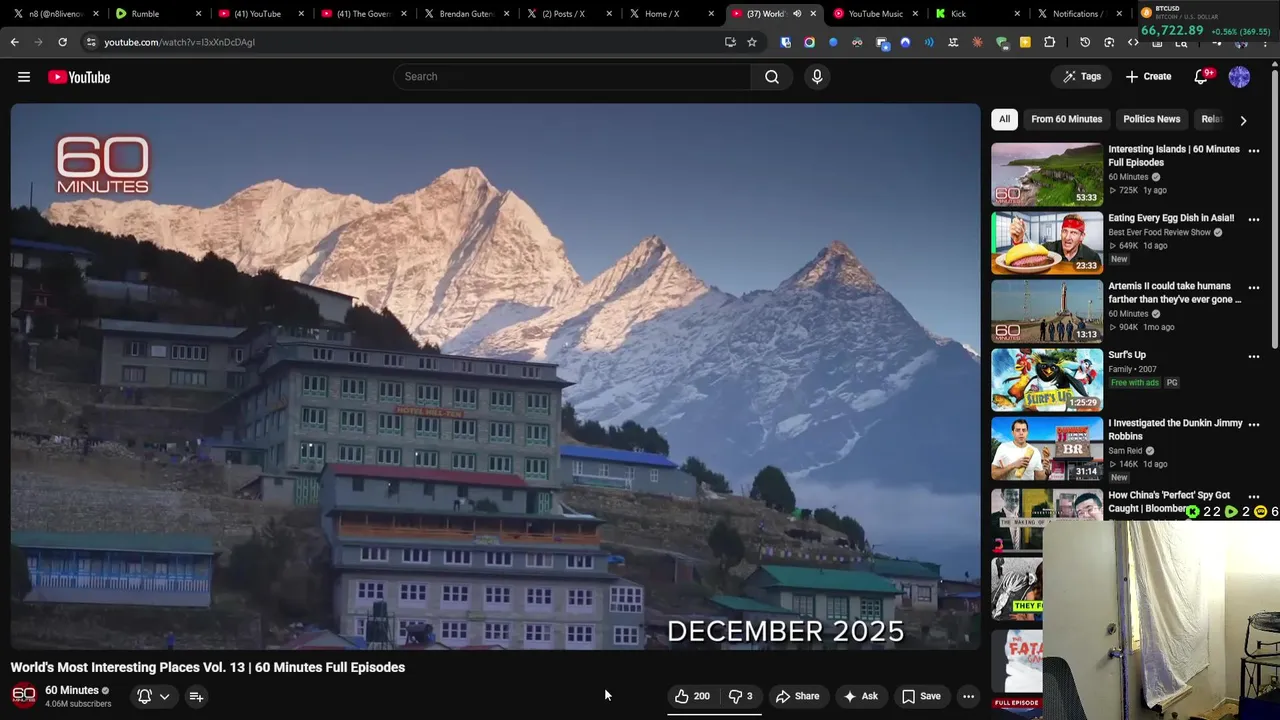Image resolution: width=1280 pixels, height=720 pixels.
Task: Open options for Dunkin Jimmy Robbins video
Action: (x=1254, y=424)
